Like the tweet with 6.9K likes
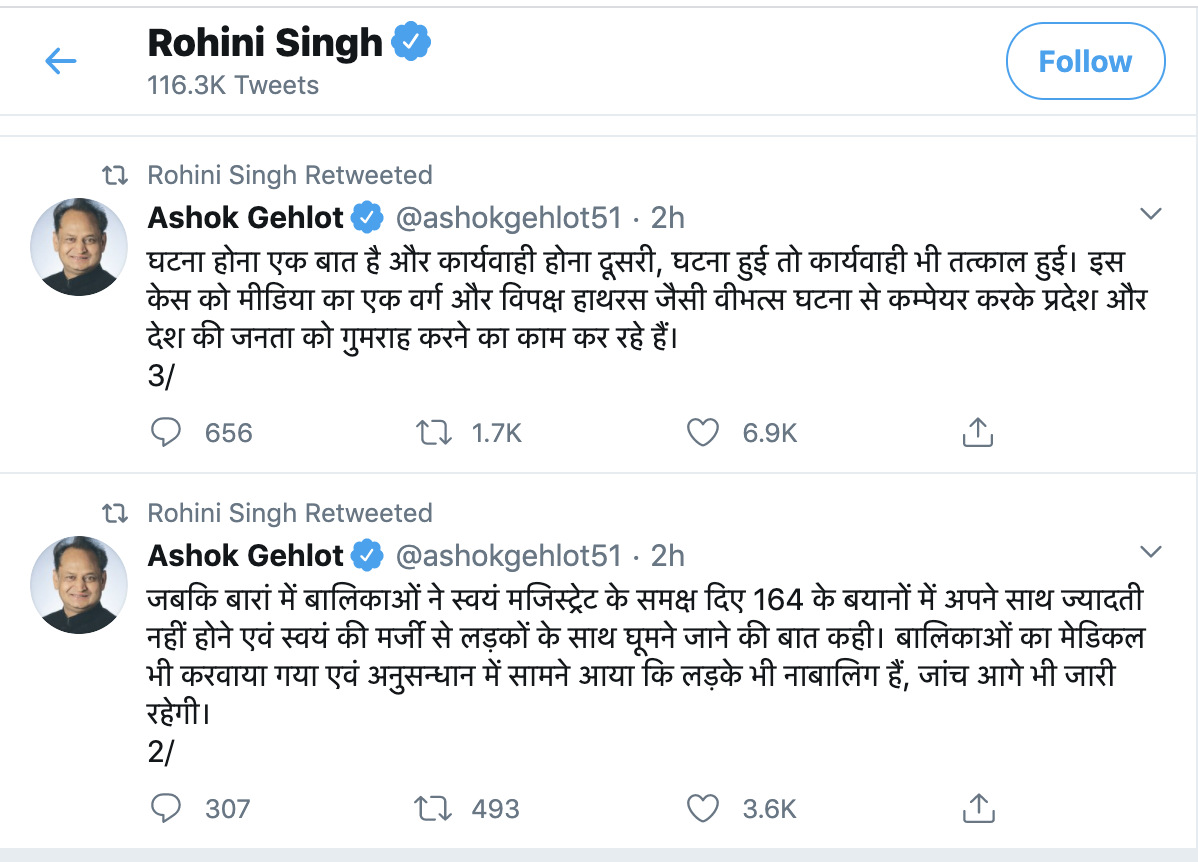The width and height of the screenshot is (1198, 862). click(x=703, y=432)
